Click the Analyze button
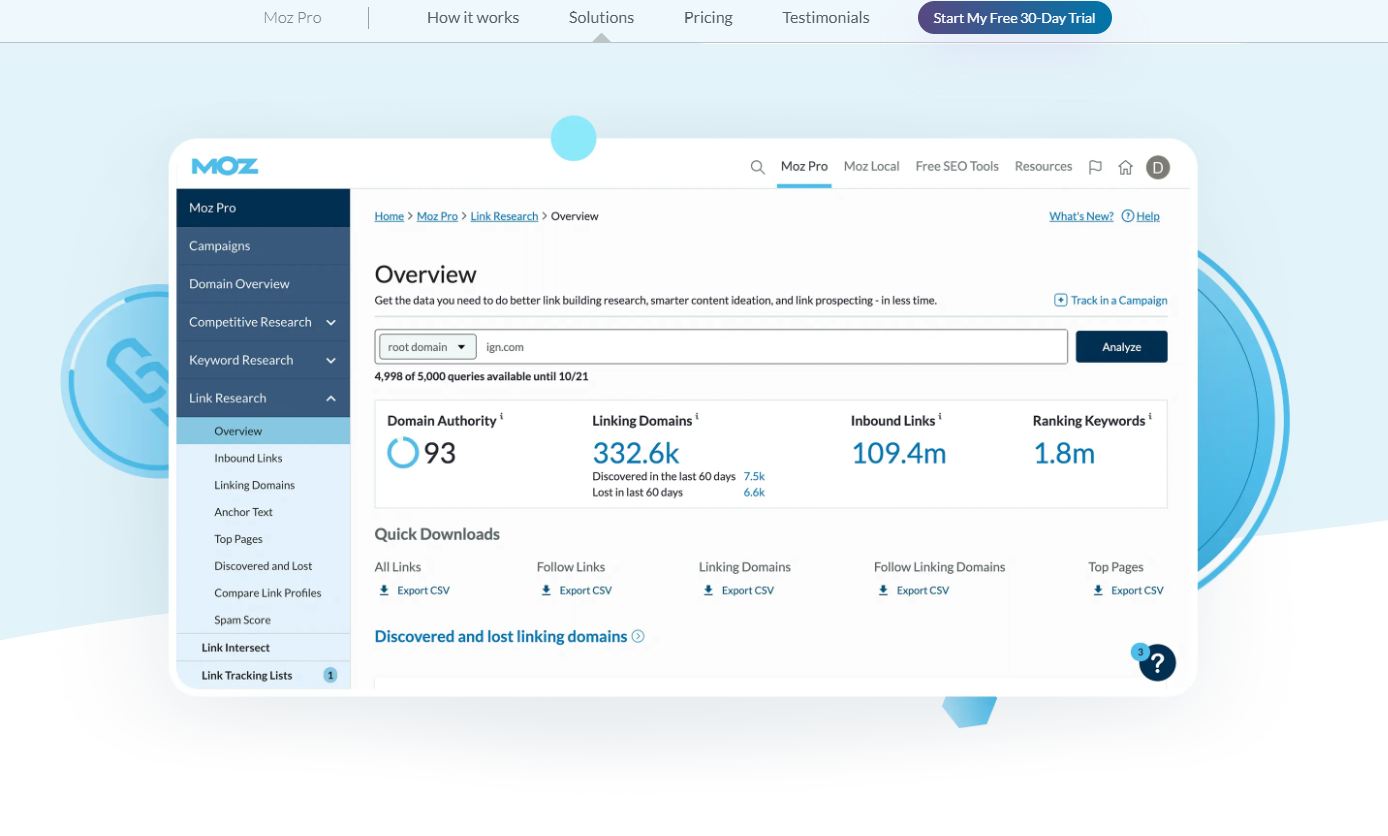 click(x=1121, y=347)
